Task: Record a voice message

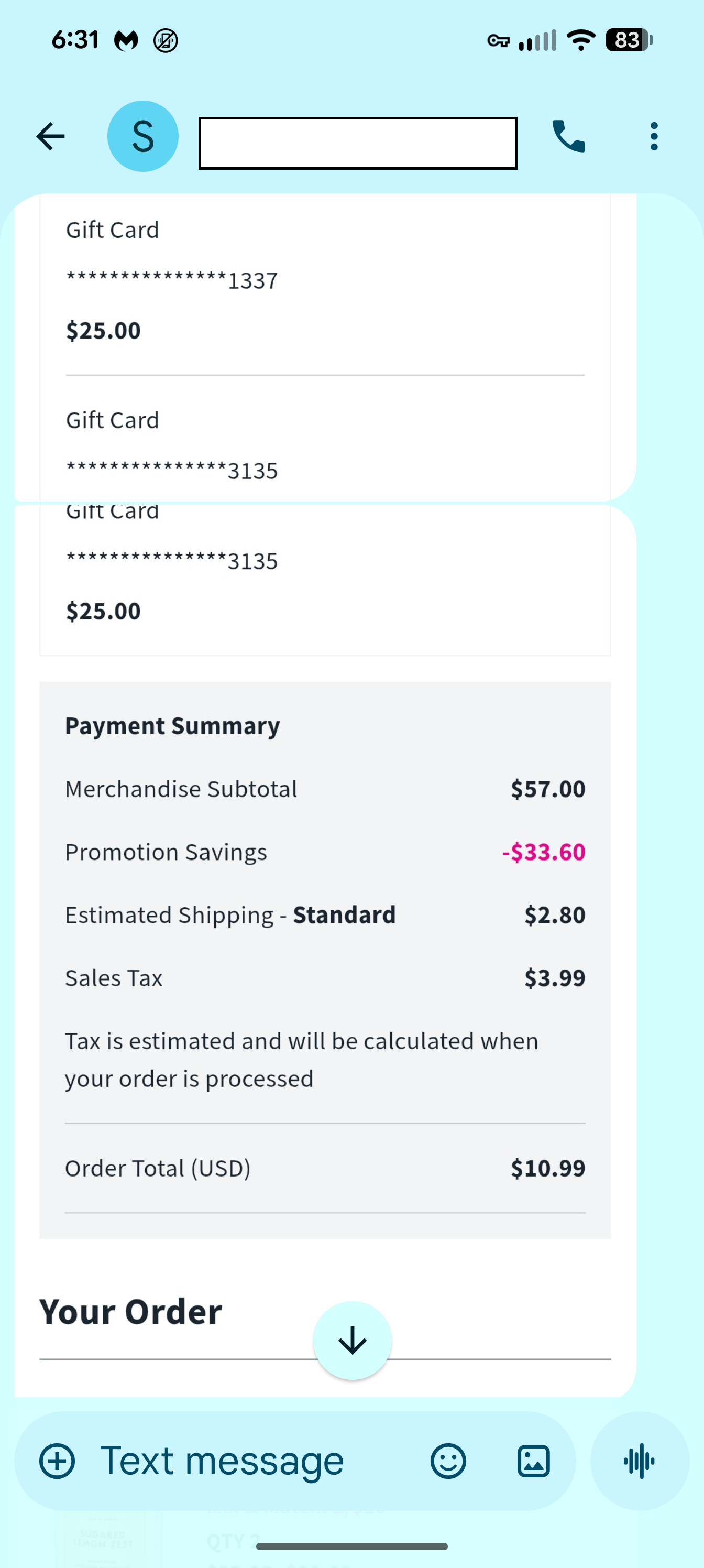Action: pyautogui.click(x=639, y=1461)
